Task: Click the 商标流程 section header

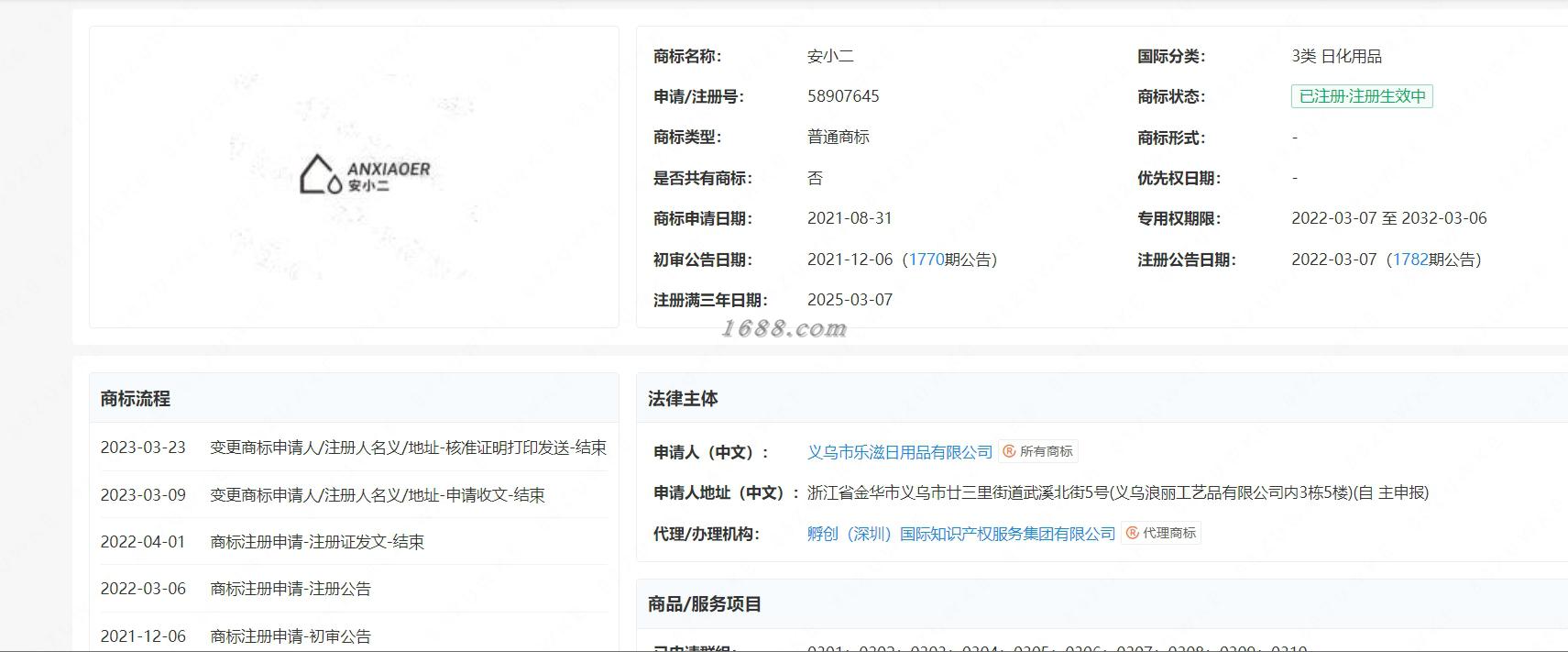Action: pos(136,399)
